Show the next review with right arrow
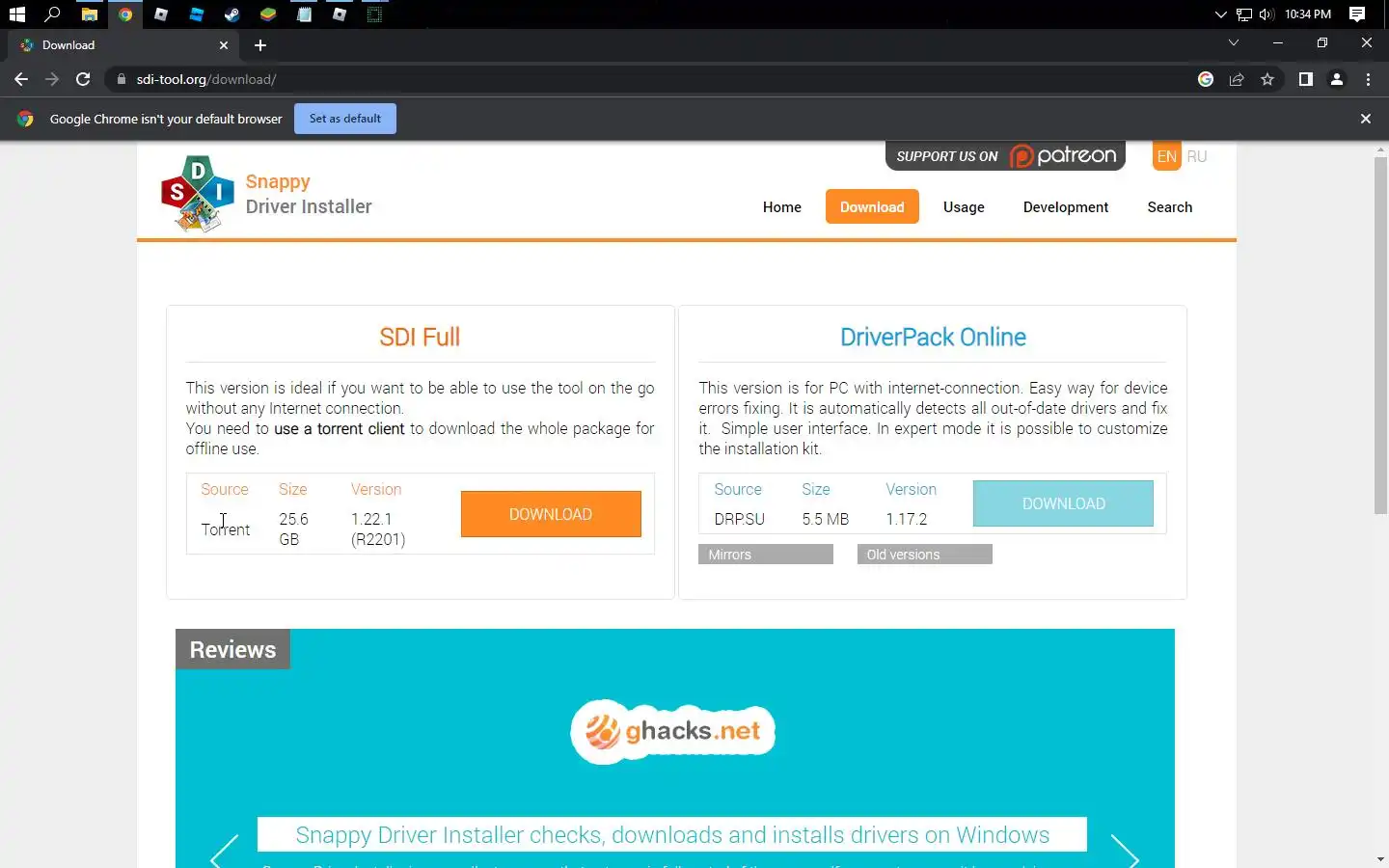 tap(1125, 853)
